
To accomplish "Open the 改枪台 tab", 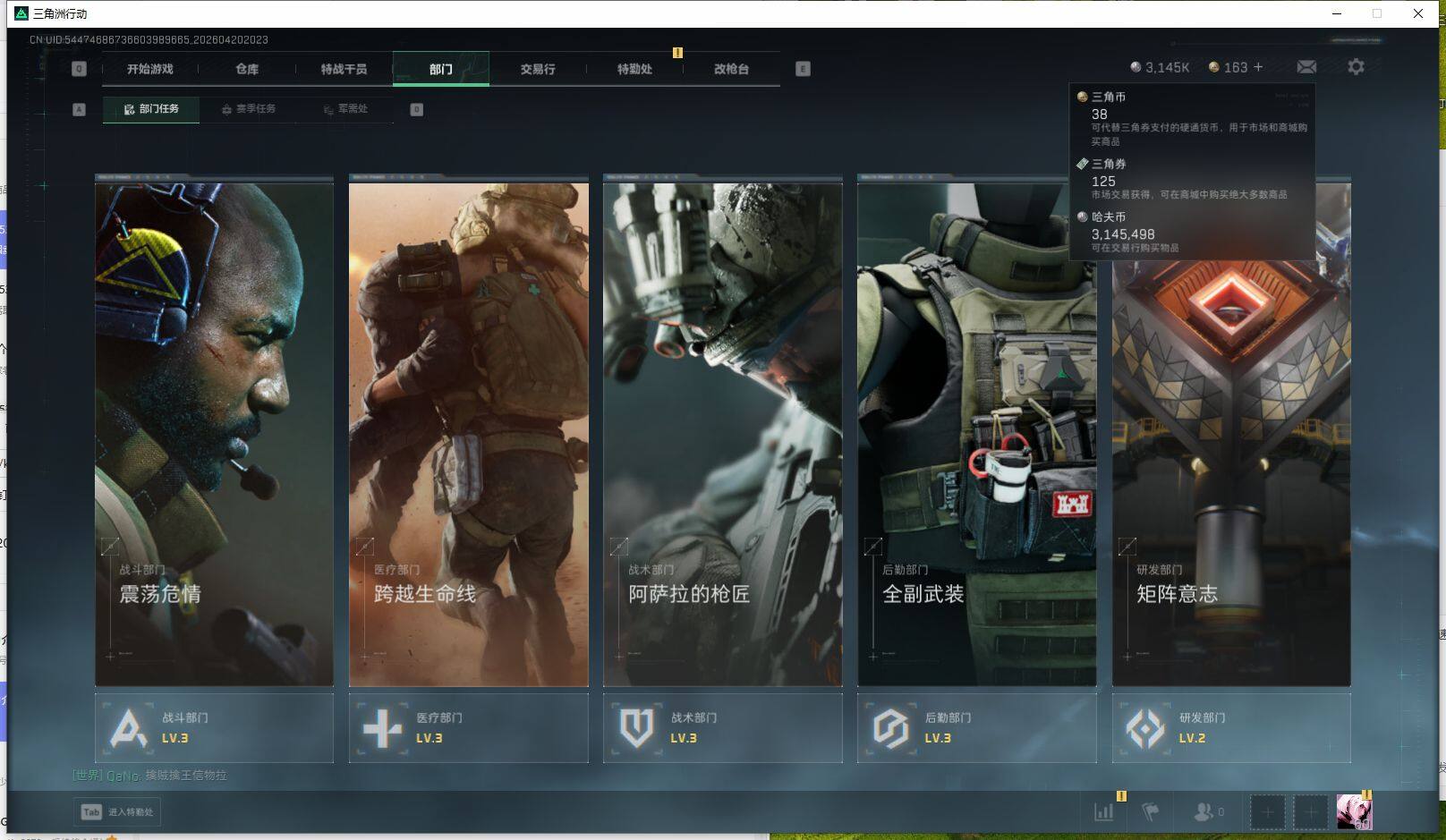I will tap(731, 69).
